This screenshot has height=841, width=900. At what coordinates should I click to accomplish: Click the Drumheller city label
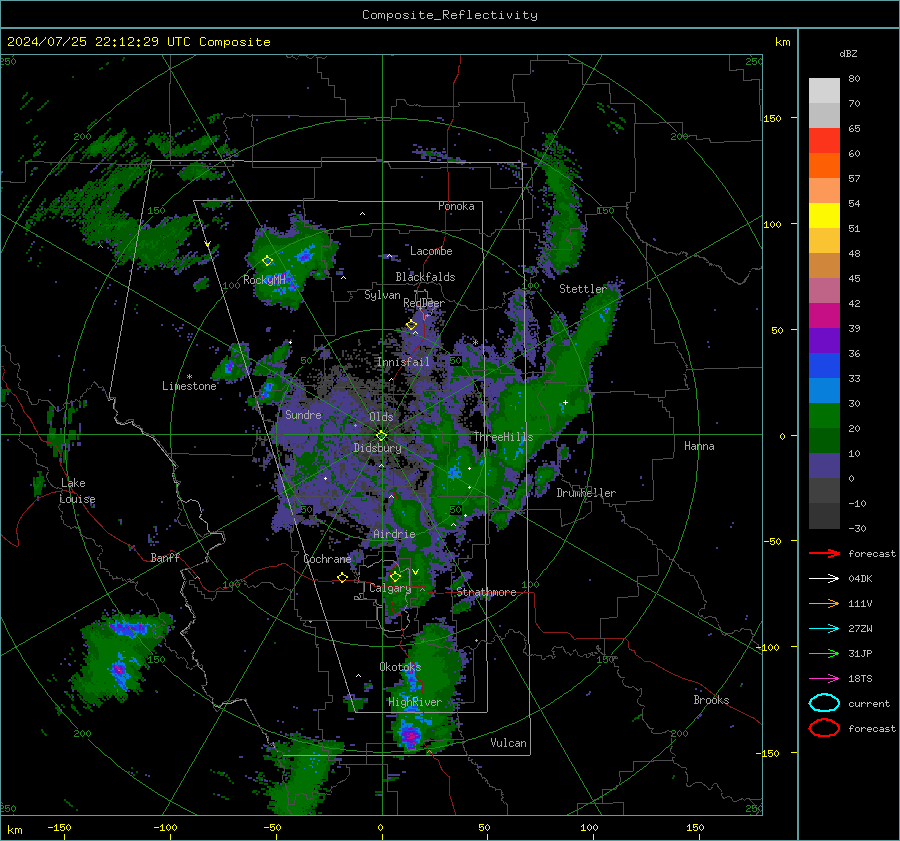click(x=586, y=493)
